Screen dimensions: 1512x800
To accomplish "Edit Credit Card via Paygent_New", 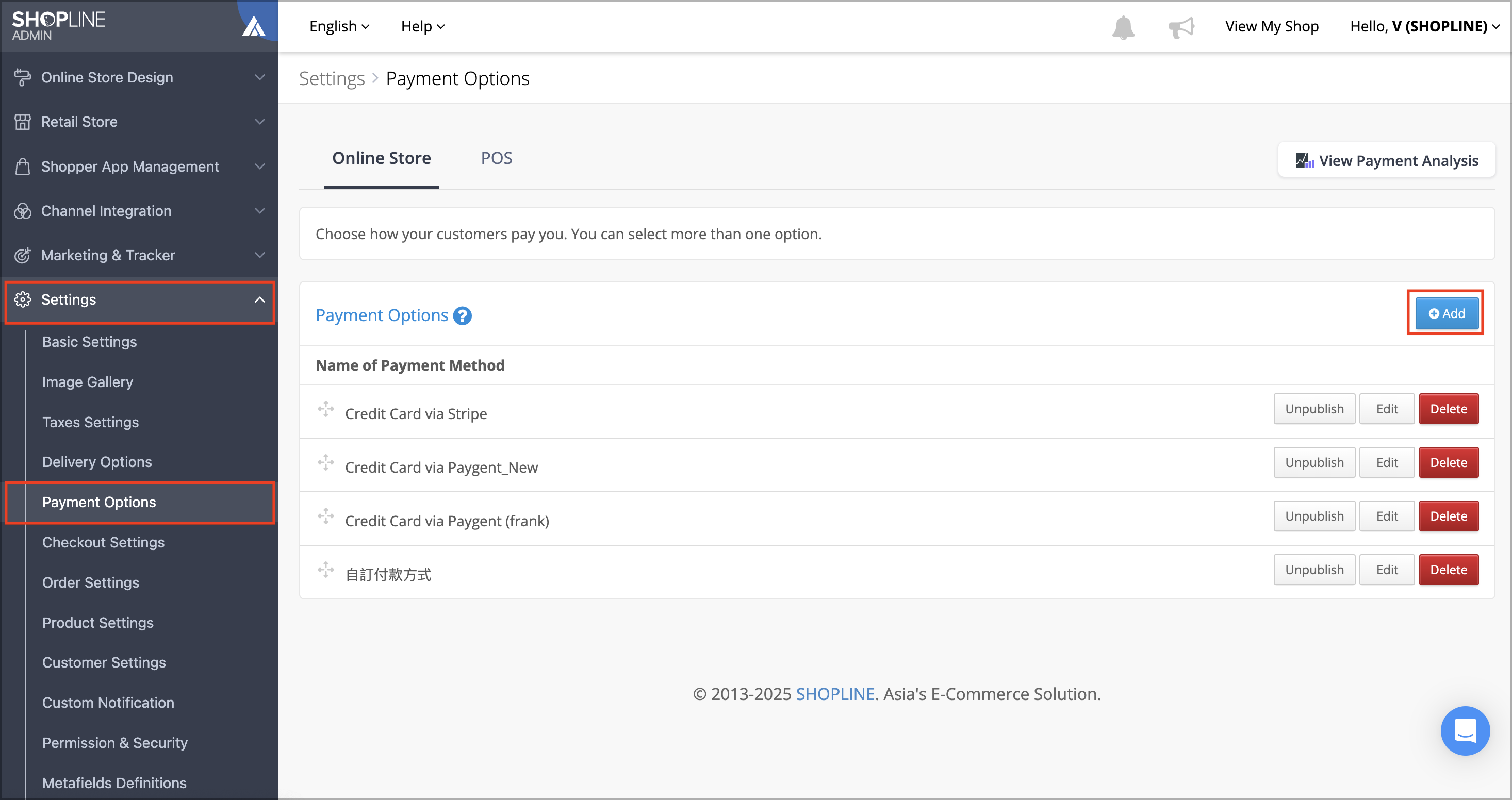I will click(1387, 463).
